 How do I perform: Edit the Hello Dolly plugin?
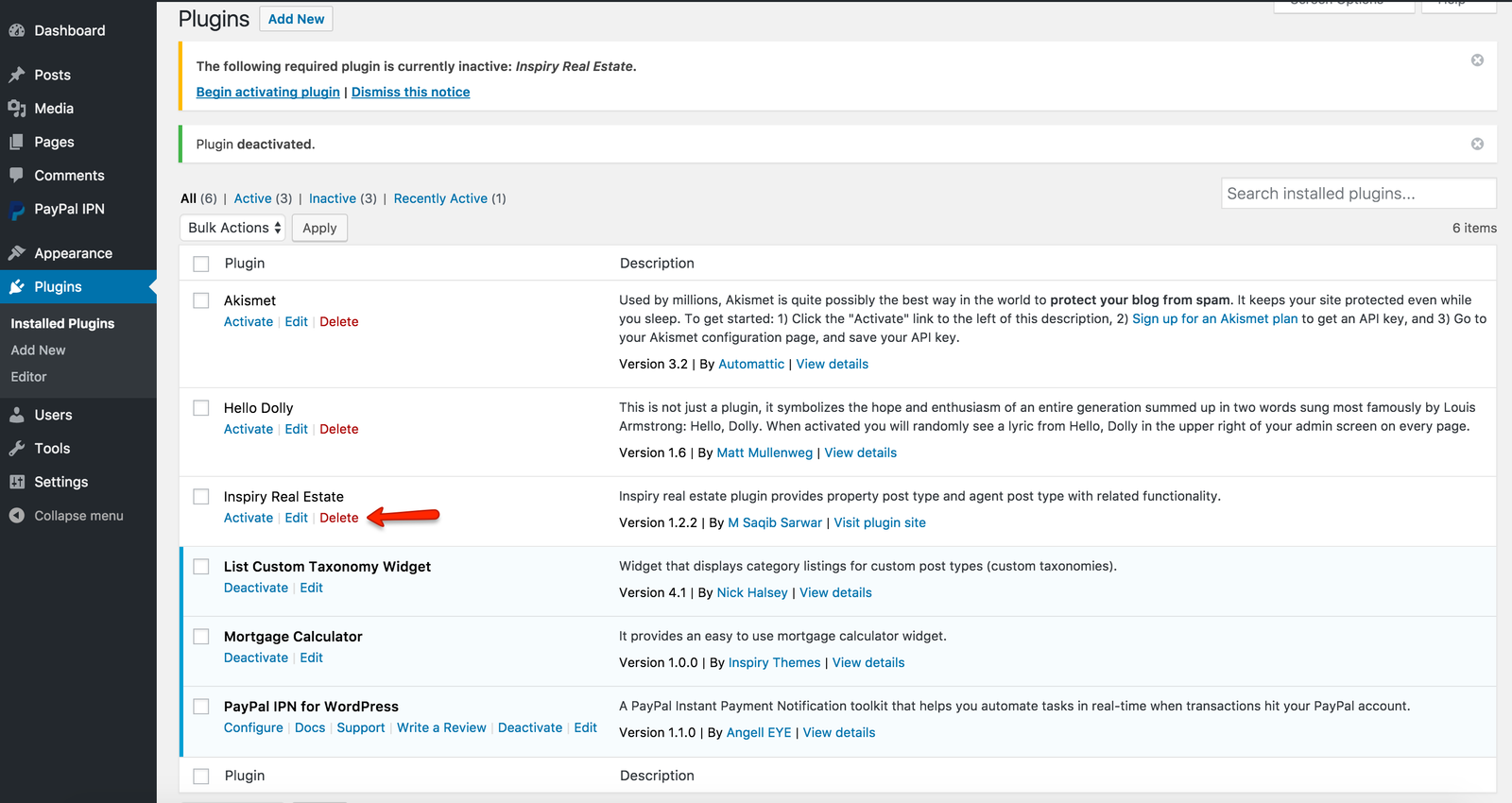click(x=296, y=429)
